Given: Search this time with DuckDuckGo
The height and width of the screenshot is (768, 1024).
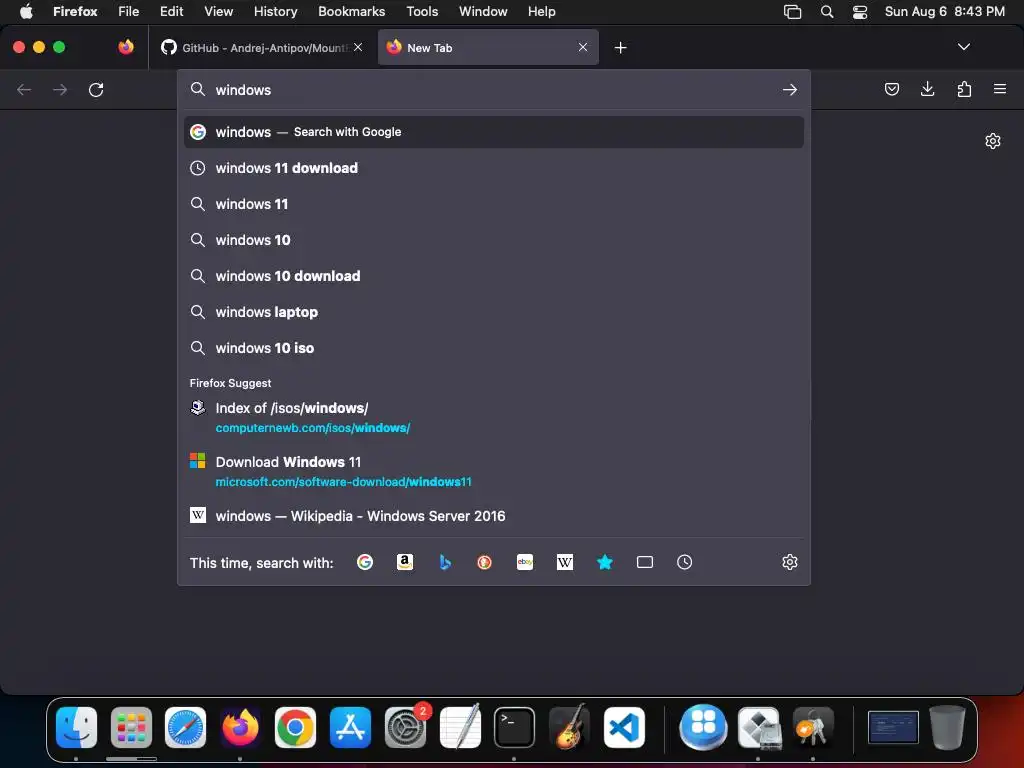Looking at the screenshot, I should 485,562.
